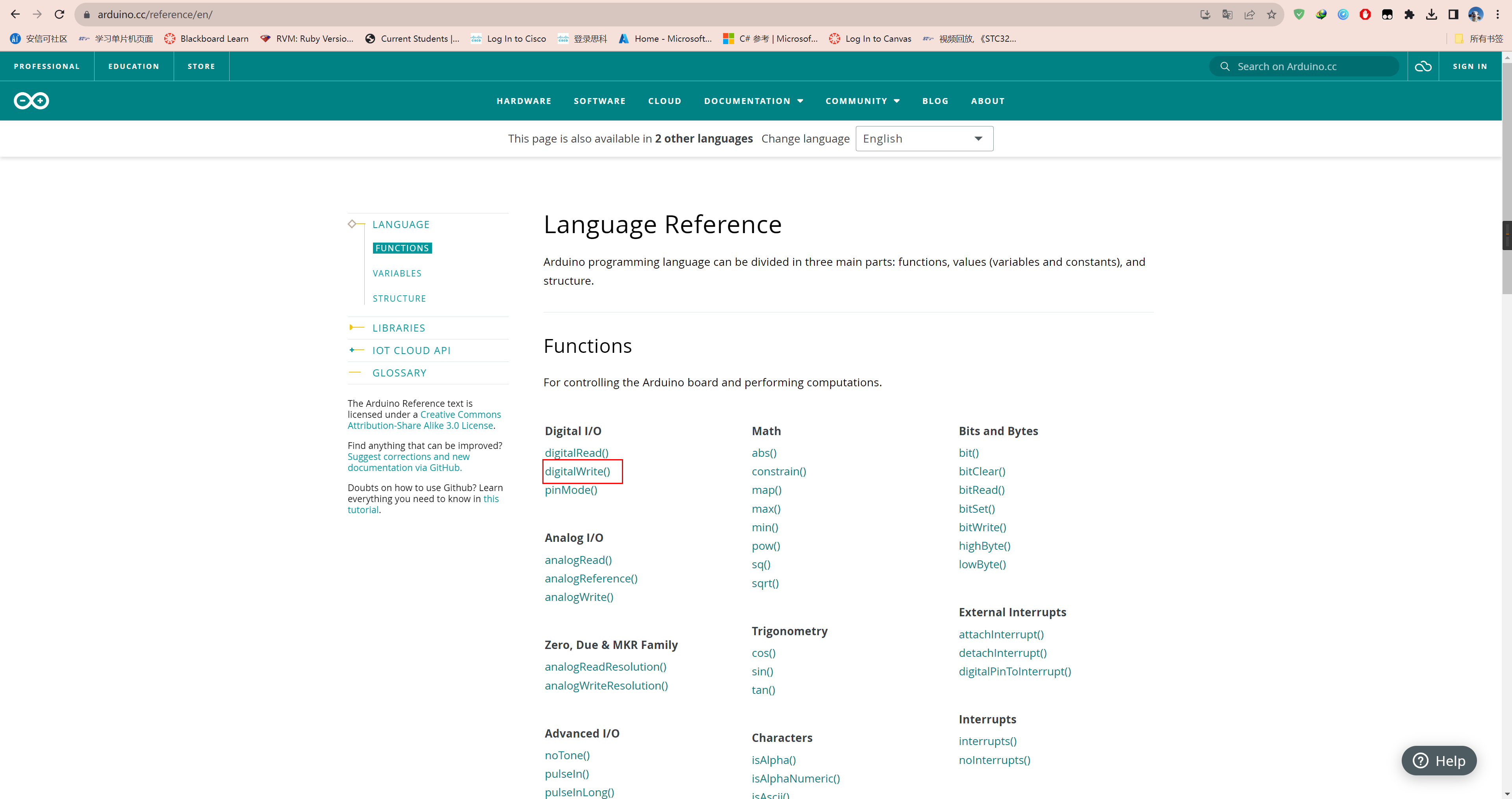
Task: Go to the Professional site tab
Action: click(47, 66)
